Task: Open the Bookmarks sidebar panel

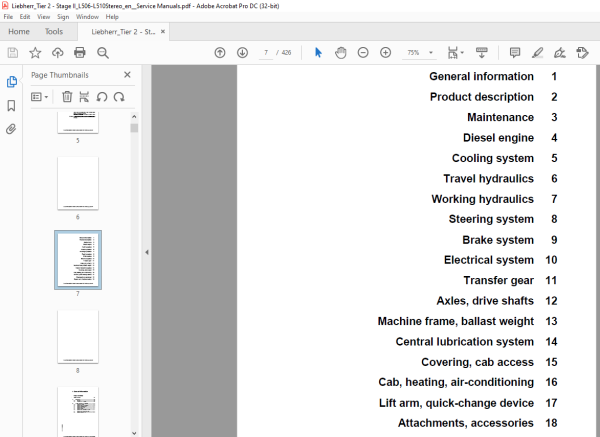Action: tap(11, 106)
